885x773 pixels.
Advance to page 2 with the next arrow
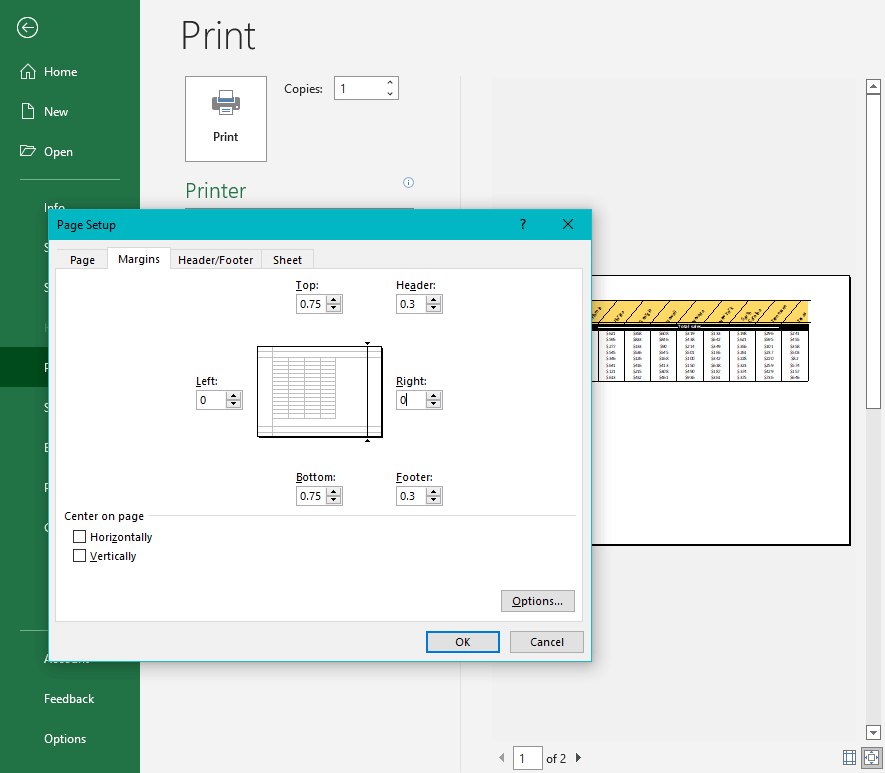click(x=578, y=758)
